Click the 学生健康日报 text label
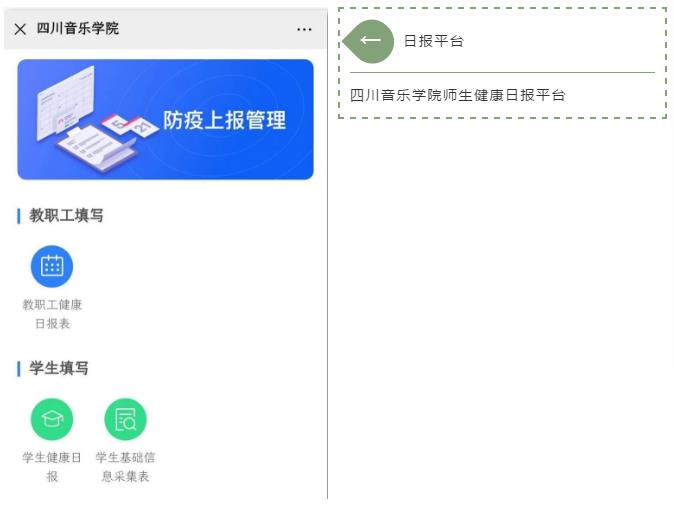The image size is (674, 527). click(x=52, y=467)
